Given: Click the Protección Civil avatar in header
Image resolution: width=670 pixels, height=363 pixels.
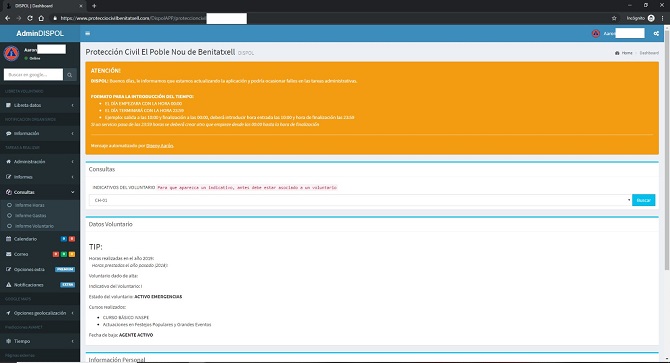Looking at the screenshot, I should point(596,33).
